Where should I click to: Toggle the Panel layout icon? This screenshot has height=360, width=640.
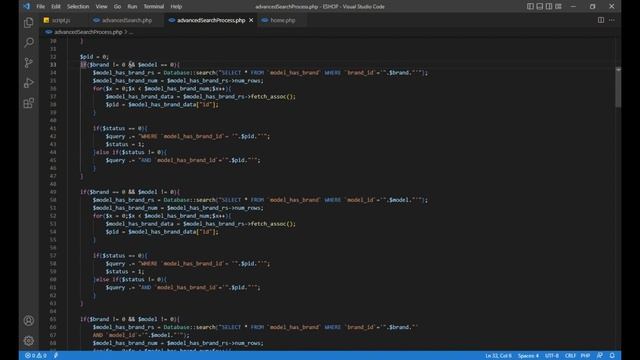coord(540,7)
